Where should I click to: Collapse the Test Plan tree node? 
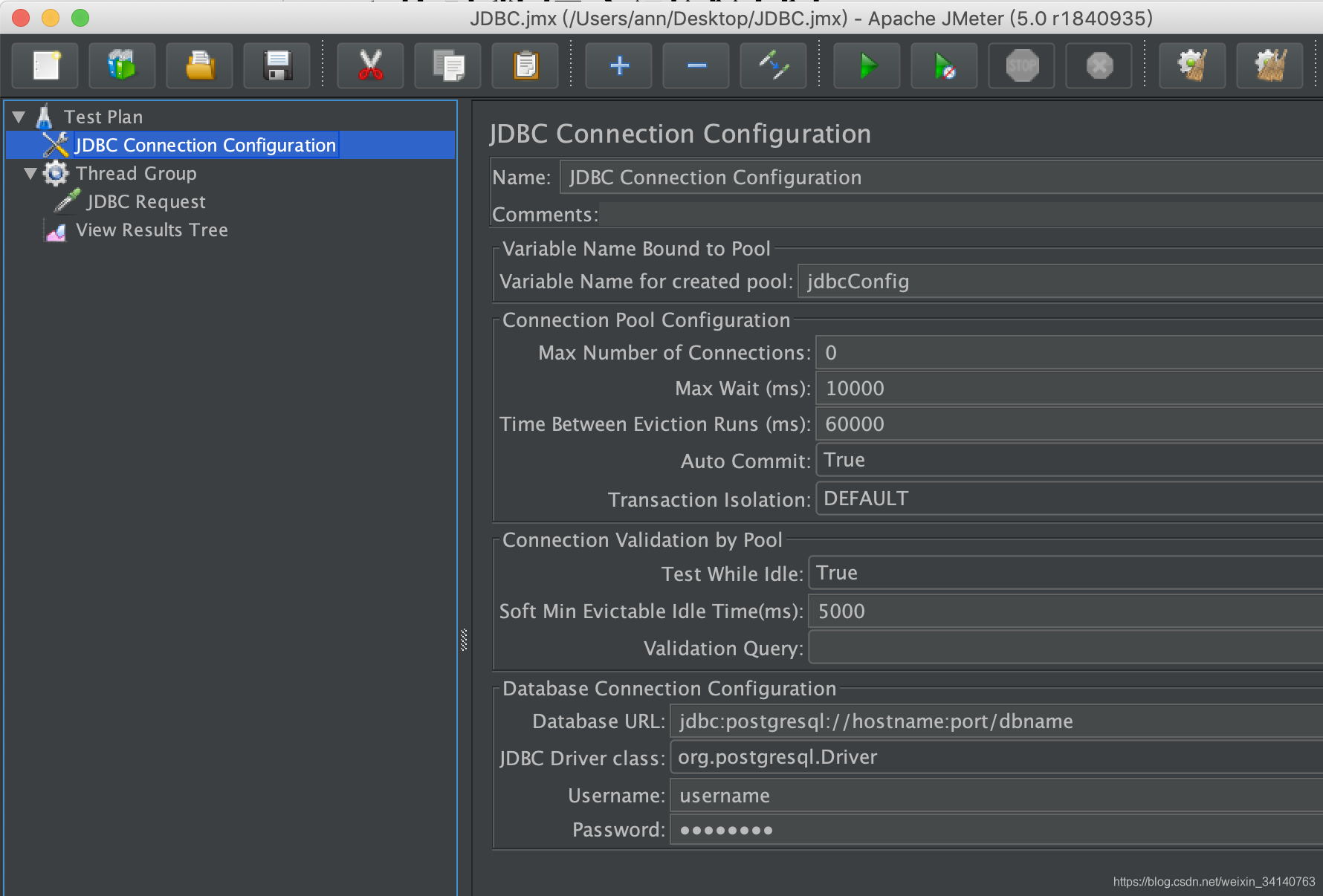point(19,117)
